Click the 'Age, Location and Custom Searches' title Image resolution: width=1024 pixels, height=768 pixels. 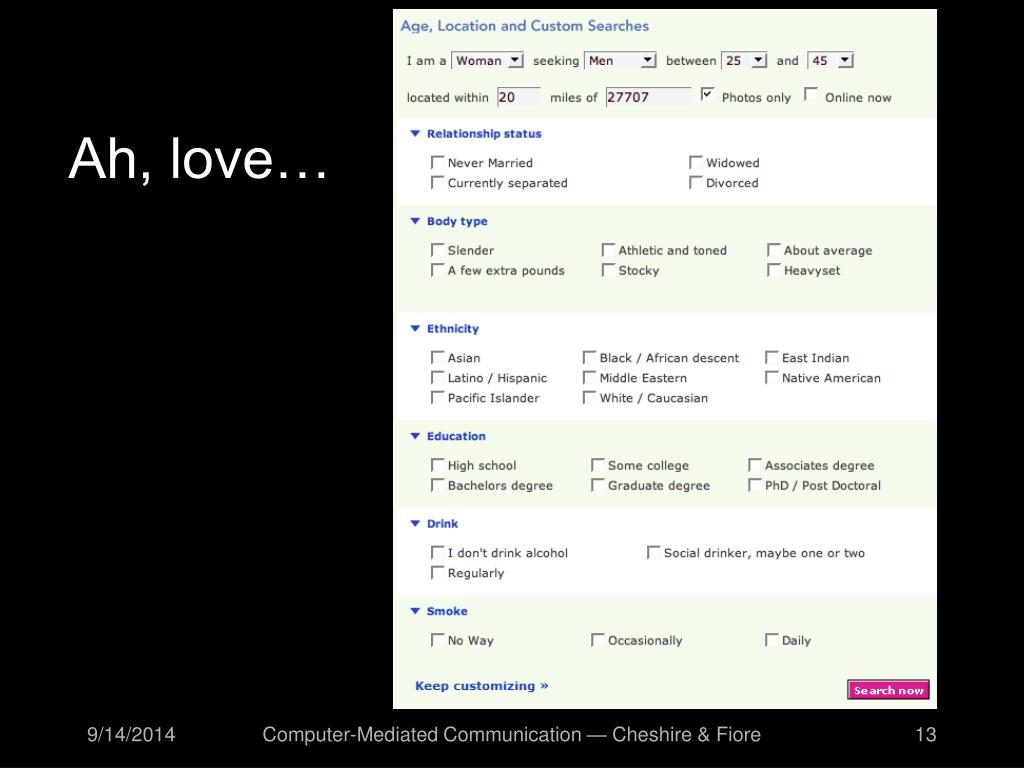tap(524, 26)
